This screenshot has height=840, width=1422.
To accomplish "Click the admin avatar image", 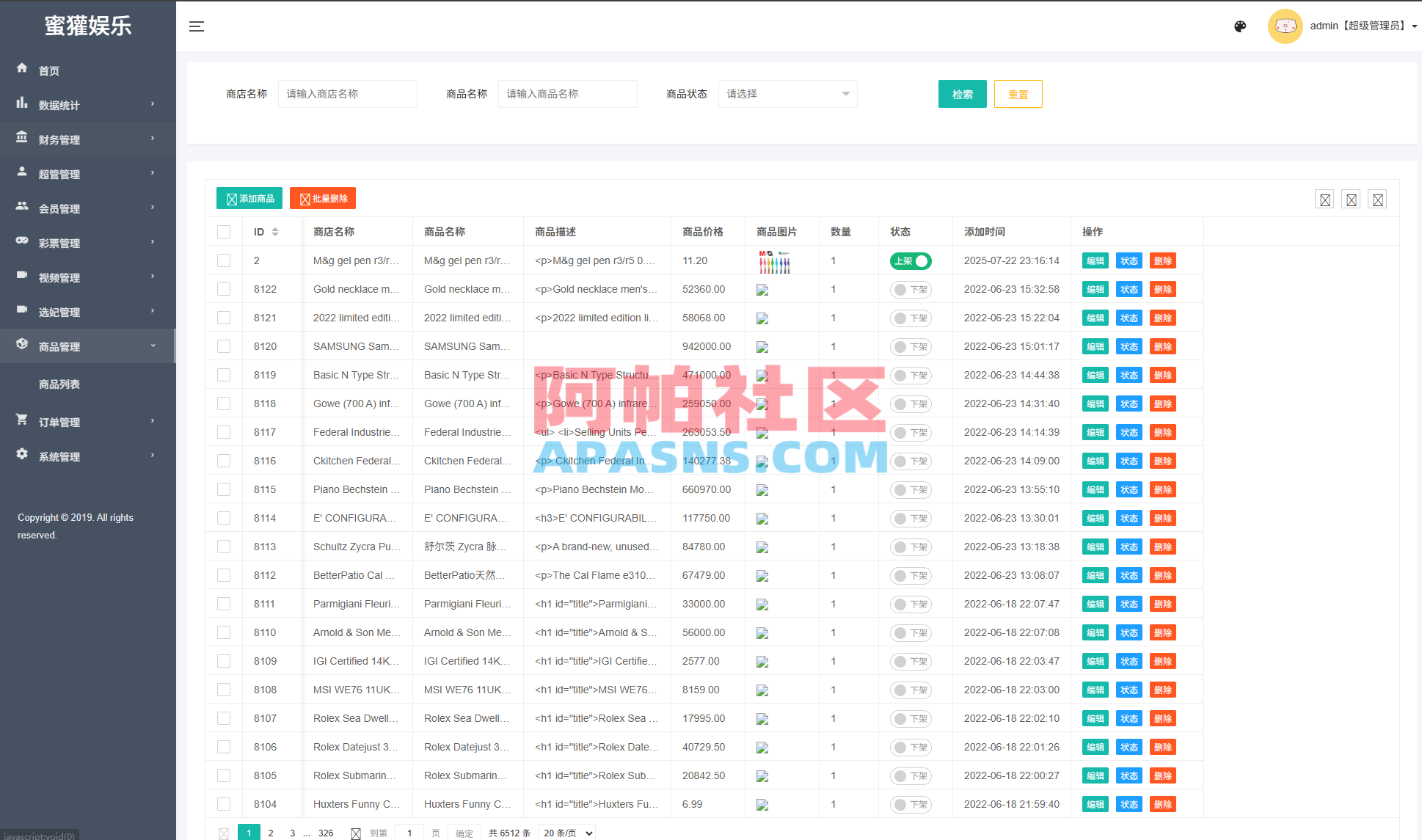I will pos(1285,26).
